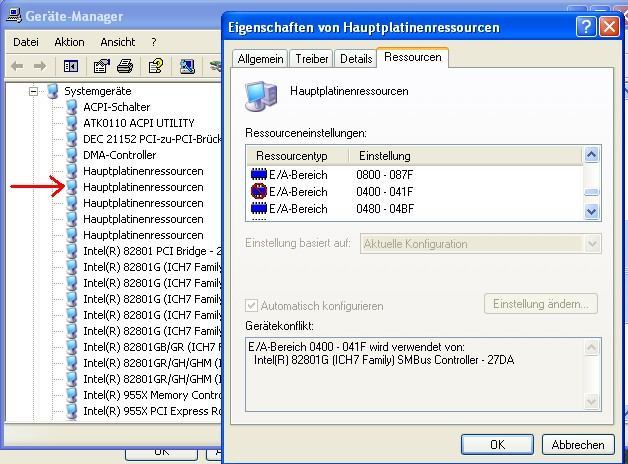Click the device icon for ACPI-Schalter
This screenshot has width=628, height=464.
point(71,107)
